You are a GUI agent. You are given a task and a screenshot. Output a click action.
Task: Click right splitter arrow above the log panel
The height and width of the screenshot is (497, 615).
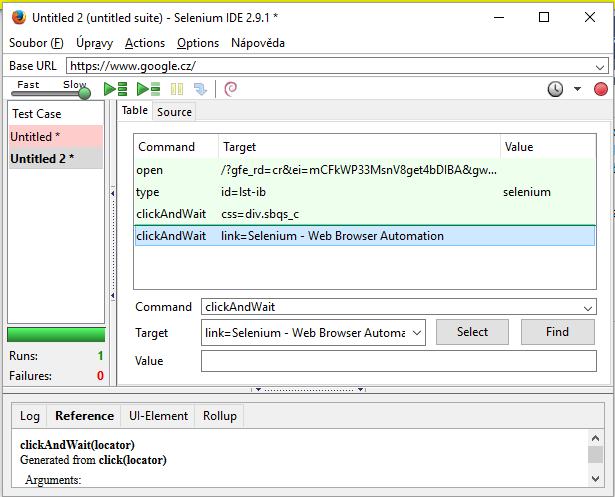pos(360,390)
